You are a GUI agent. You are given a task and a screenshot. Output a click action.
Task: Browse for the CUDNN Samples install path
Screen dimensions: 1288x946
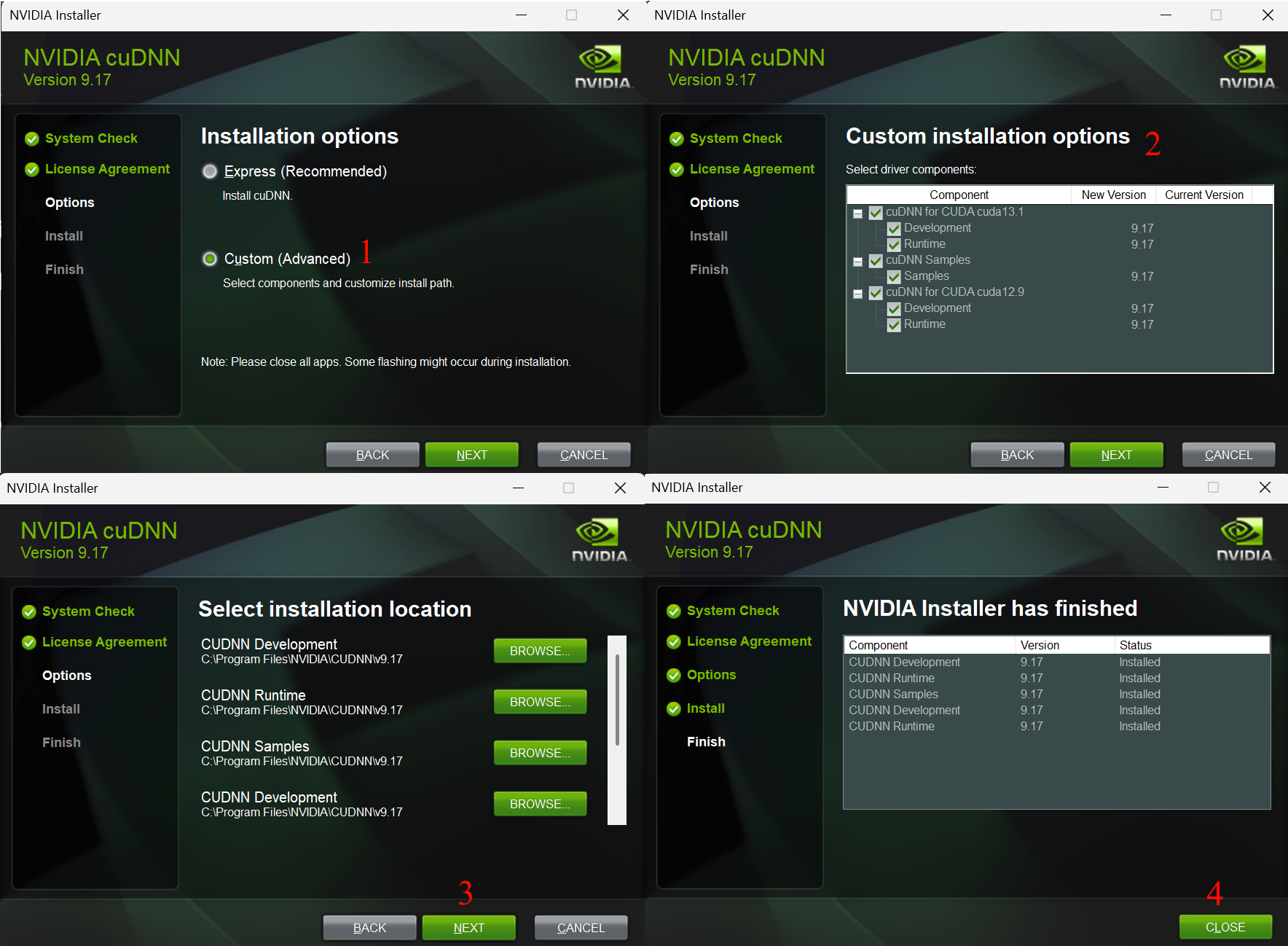point(540,753)
